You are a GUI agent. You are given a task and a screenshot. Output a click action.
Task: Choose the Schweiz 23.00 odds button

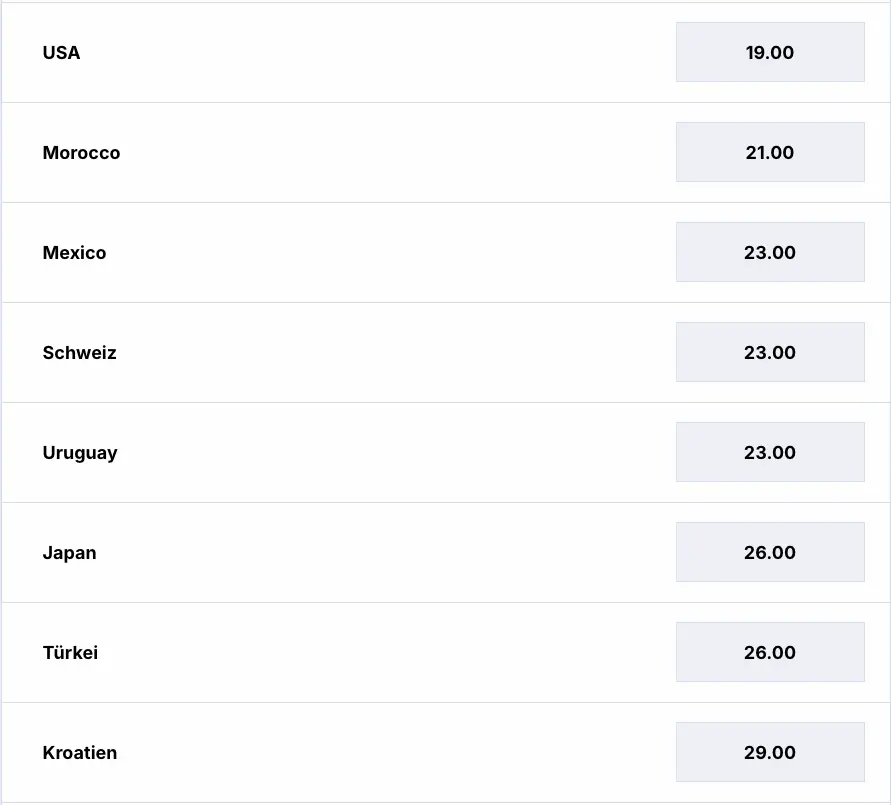click(770, 352)
